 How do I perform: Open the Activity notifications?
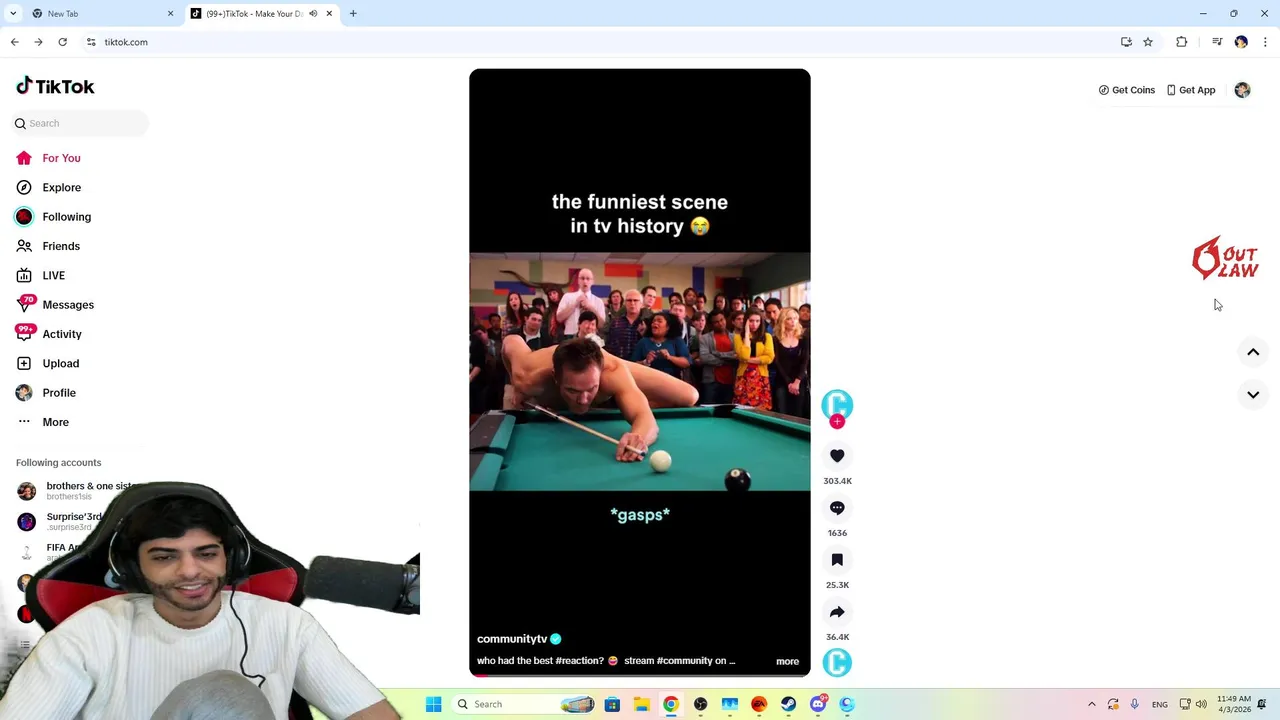click(x=49, y=334)
